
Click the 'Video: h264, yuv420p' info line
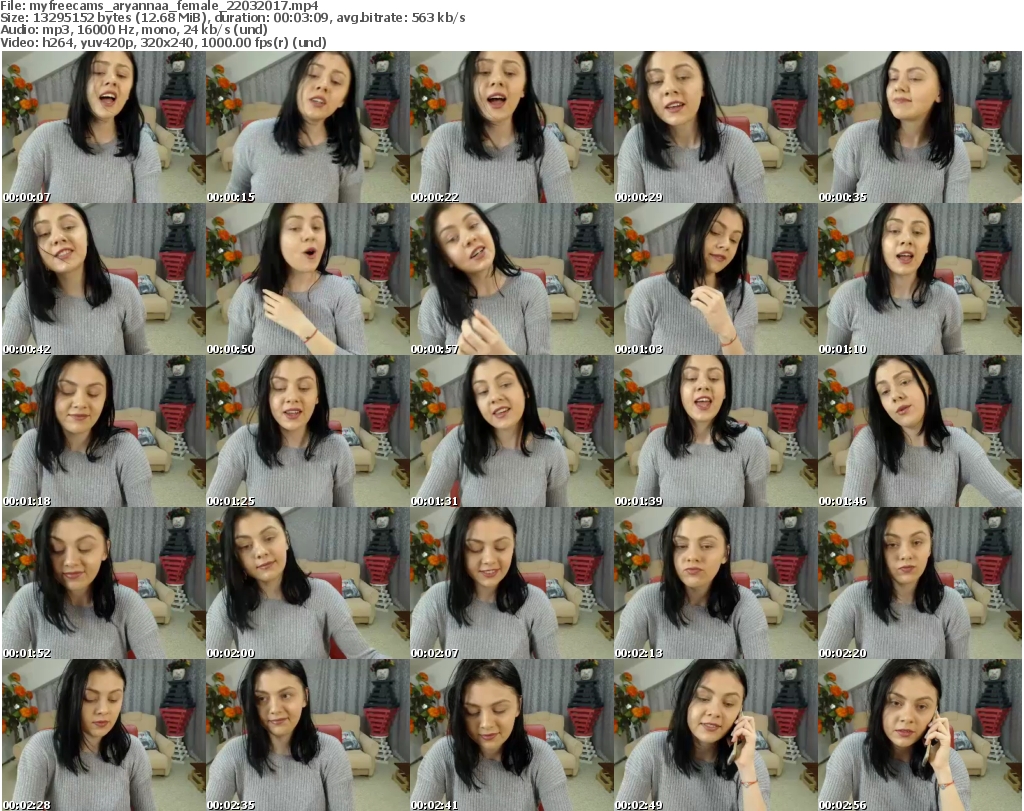tap(163, 42)
